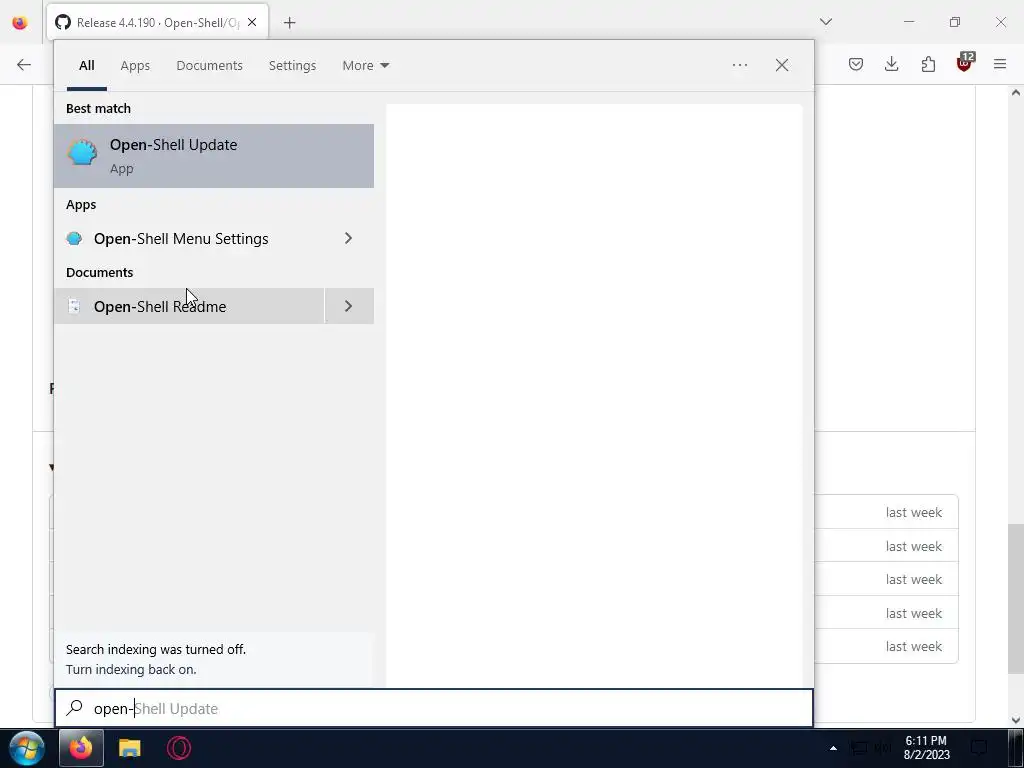
Task: Expand options arrow for Open-Shell Readme
Action: point(349,306)
